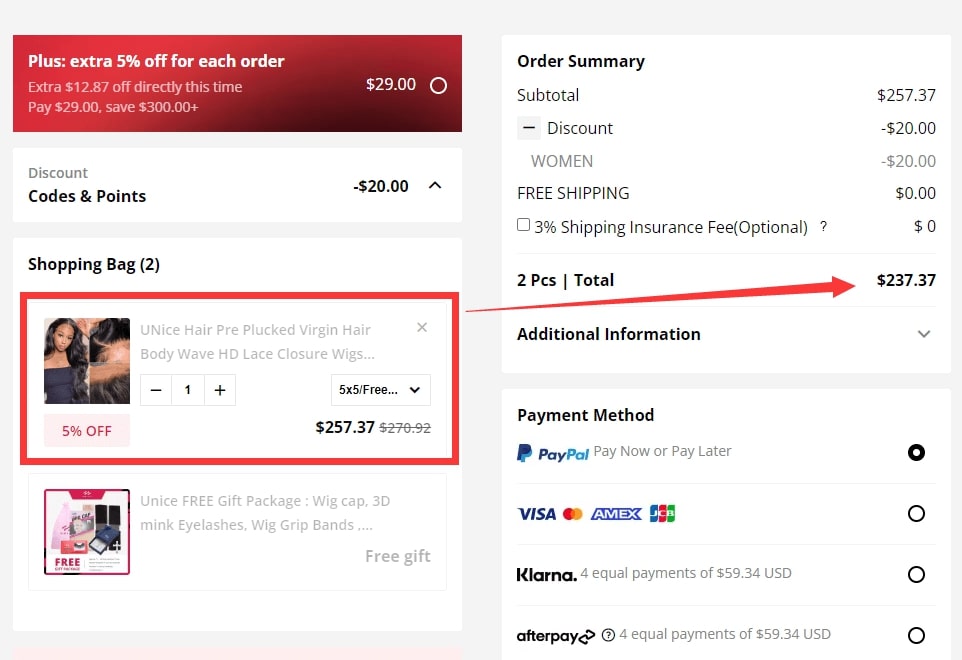The image size is (962, 660).
Task: Enable 3% Shipping Insurance Fee checkbox
Action: point(523,224)
